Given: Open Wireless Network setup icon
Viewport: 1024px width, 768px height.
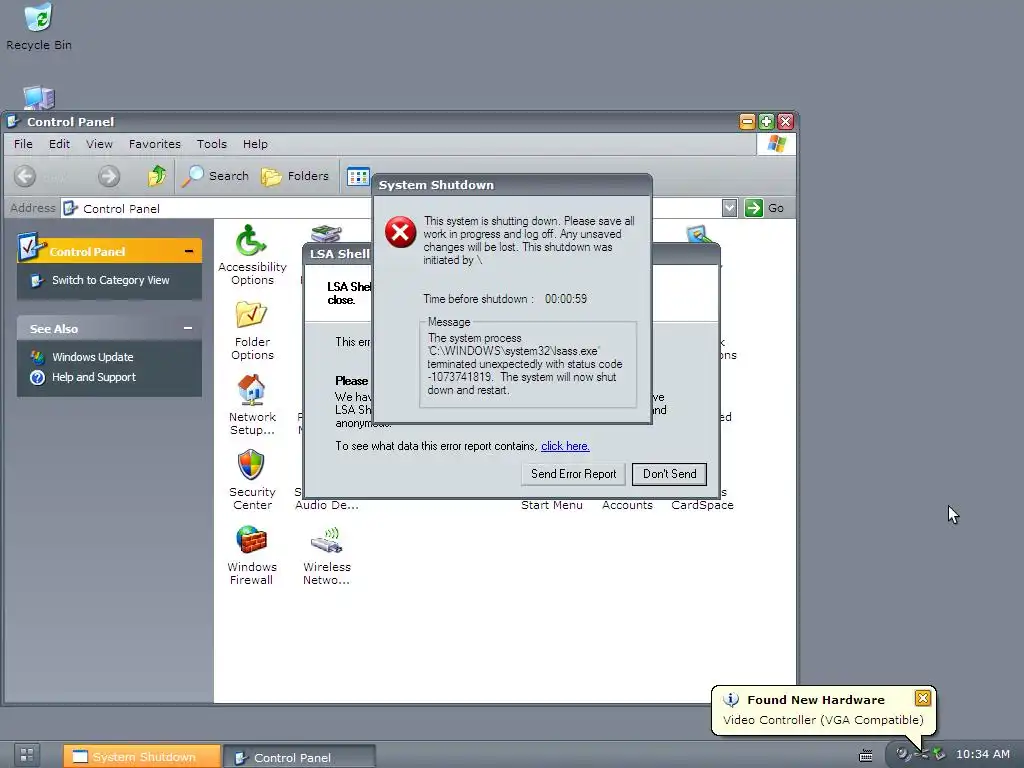Looking at the screenshot, I should [x=327, y=555].
